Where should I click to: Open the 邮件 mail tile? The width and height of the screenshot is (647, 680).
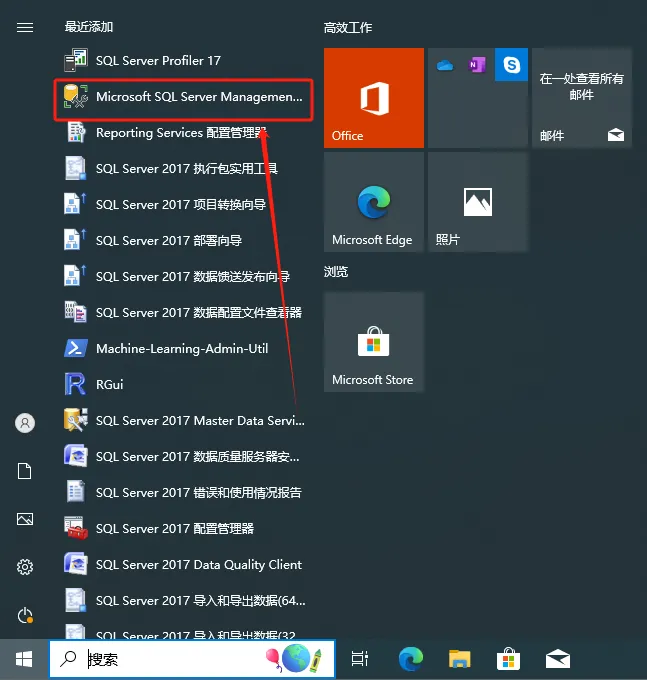point(582,98)
